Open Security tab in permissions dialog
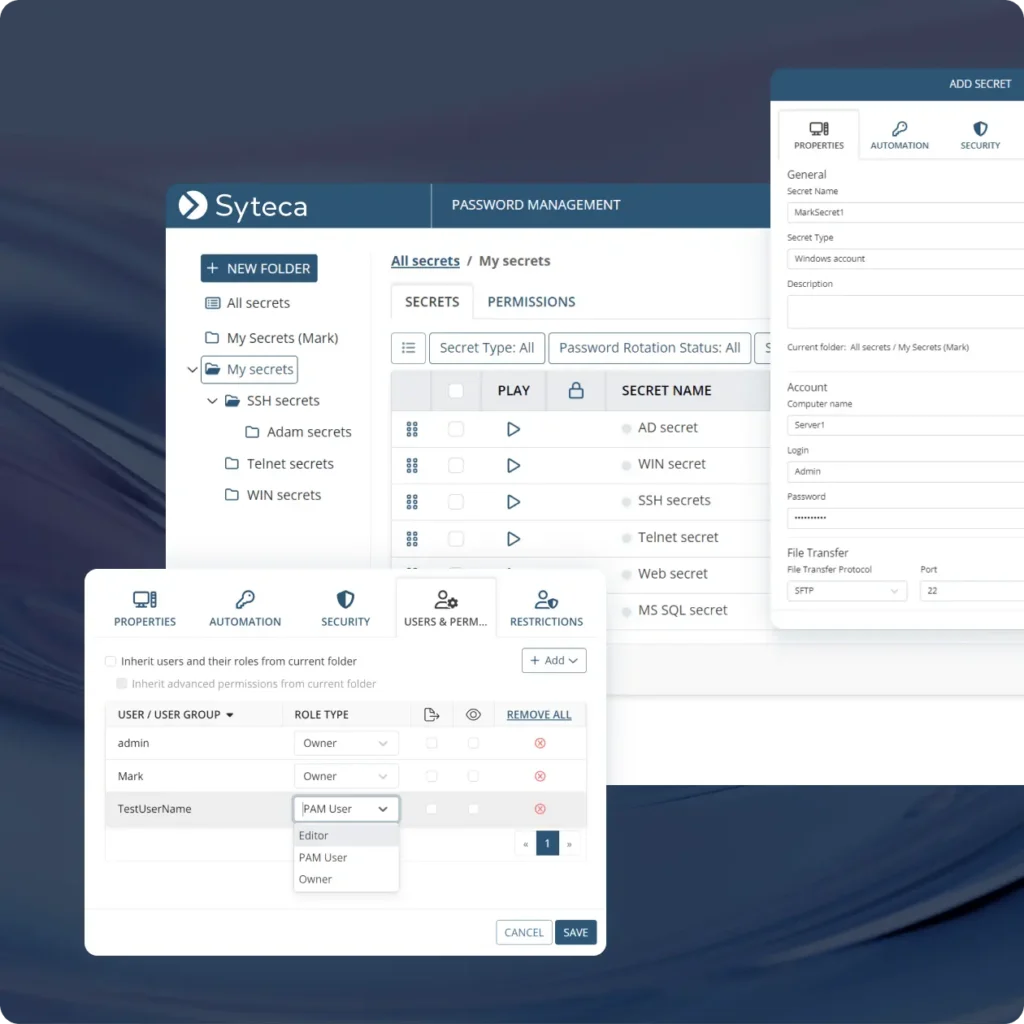Screen dimensions: 1024x1024 [345, 608]
